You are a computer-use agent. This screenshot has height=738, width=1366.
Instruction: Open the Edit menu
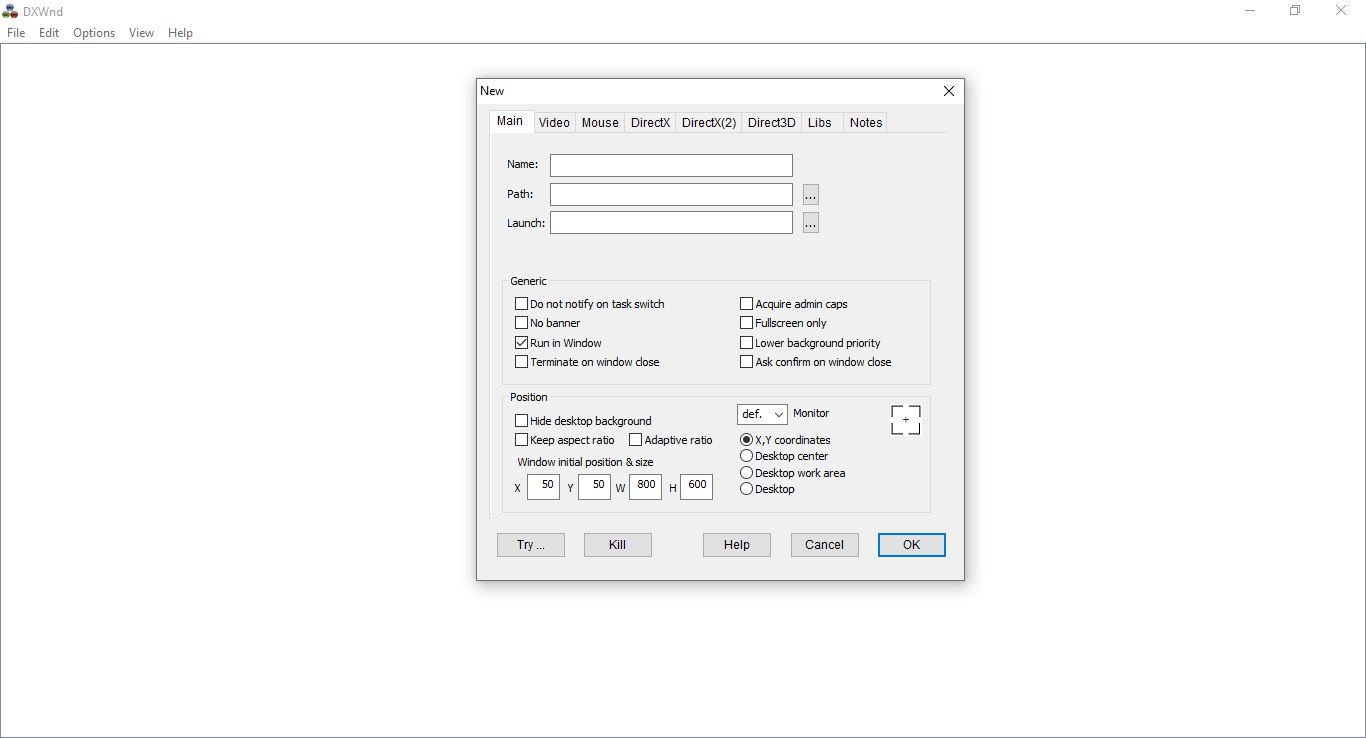pos(49,33)
